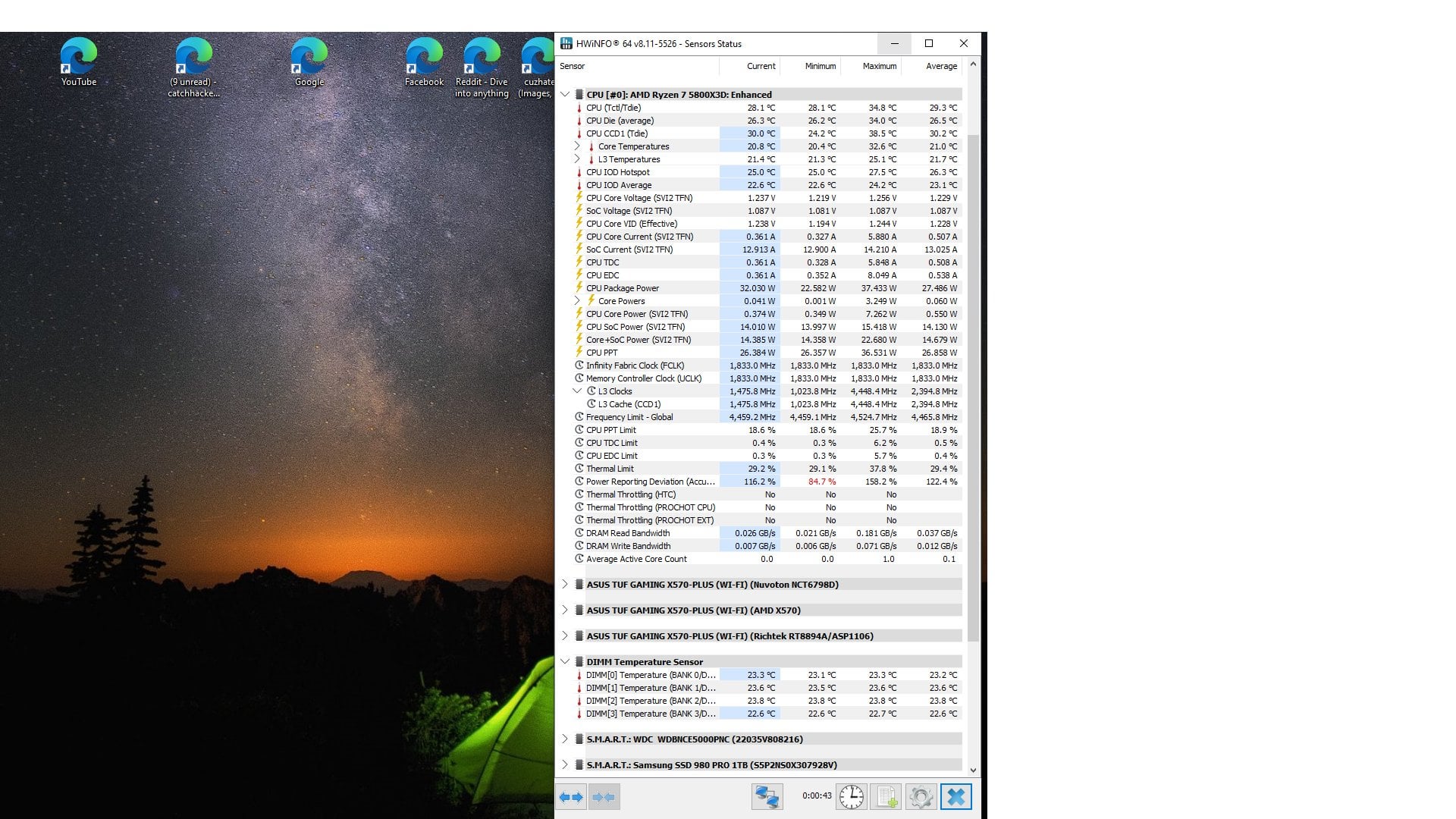The width and height of the screenshot is (1456, 819).
Task: Open the catchhacke unread mail shortcut
Action: click(193, 67)
